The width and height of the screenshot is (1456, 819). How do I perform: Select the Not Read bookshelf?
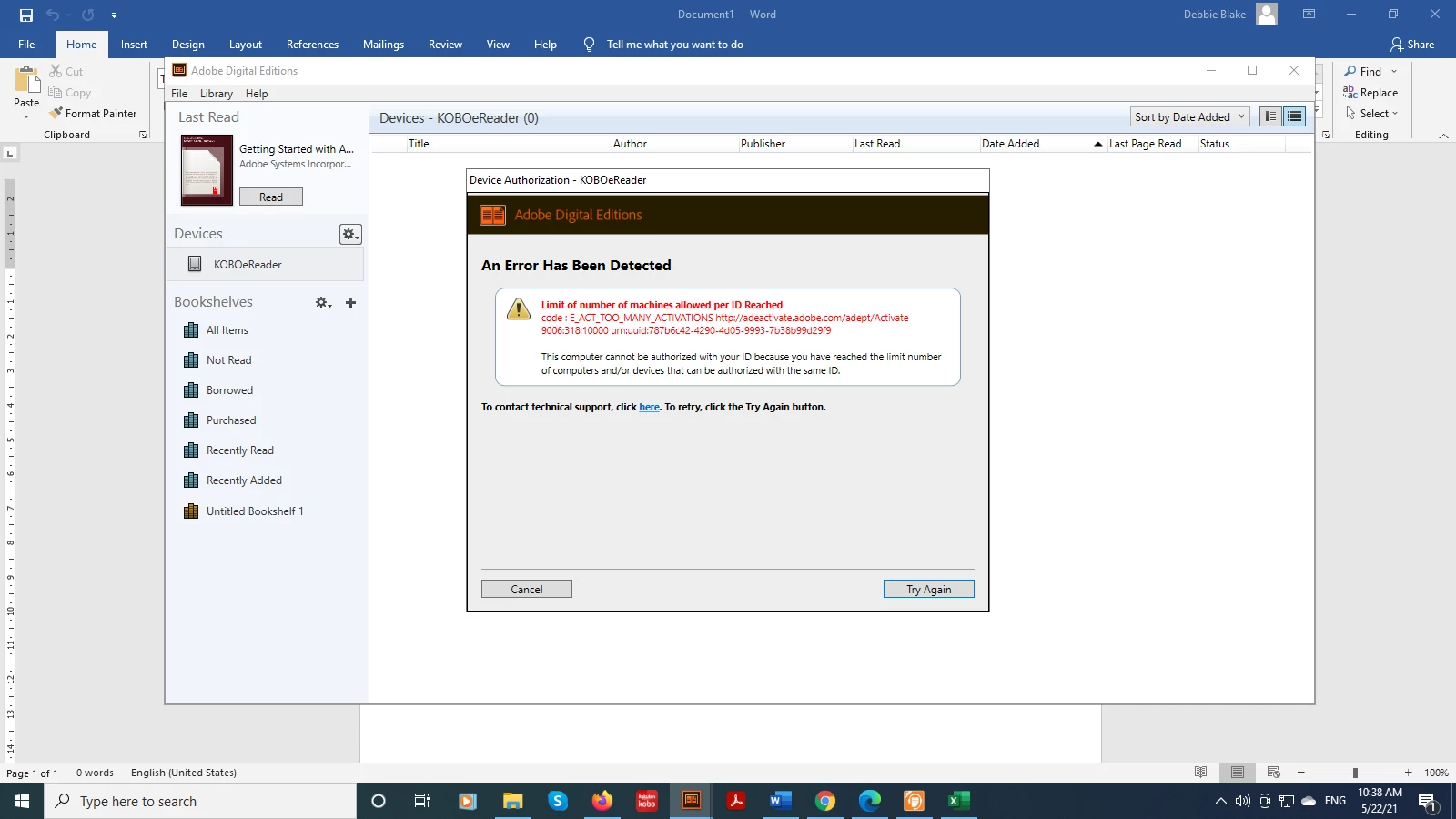coord(228,360)
